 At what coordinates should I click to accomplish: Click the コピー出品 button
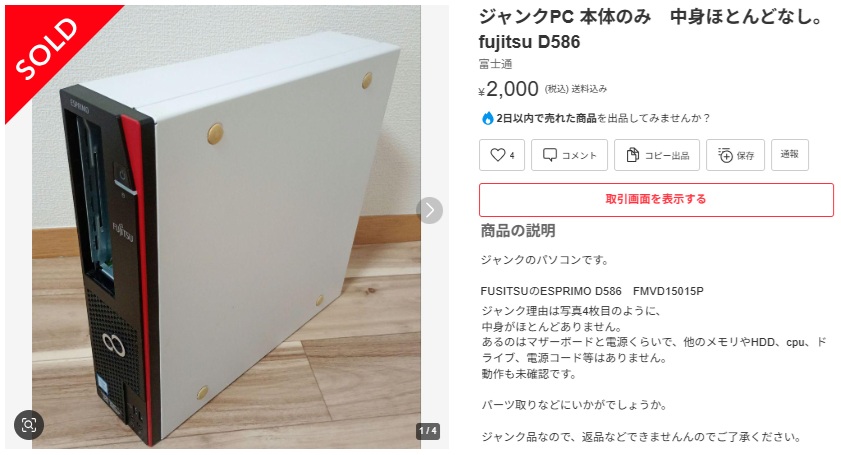tap(656, 155)
